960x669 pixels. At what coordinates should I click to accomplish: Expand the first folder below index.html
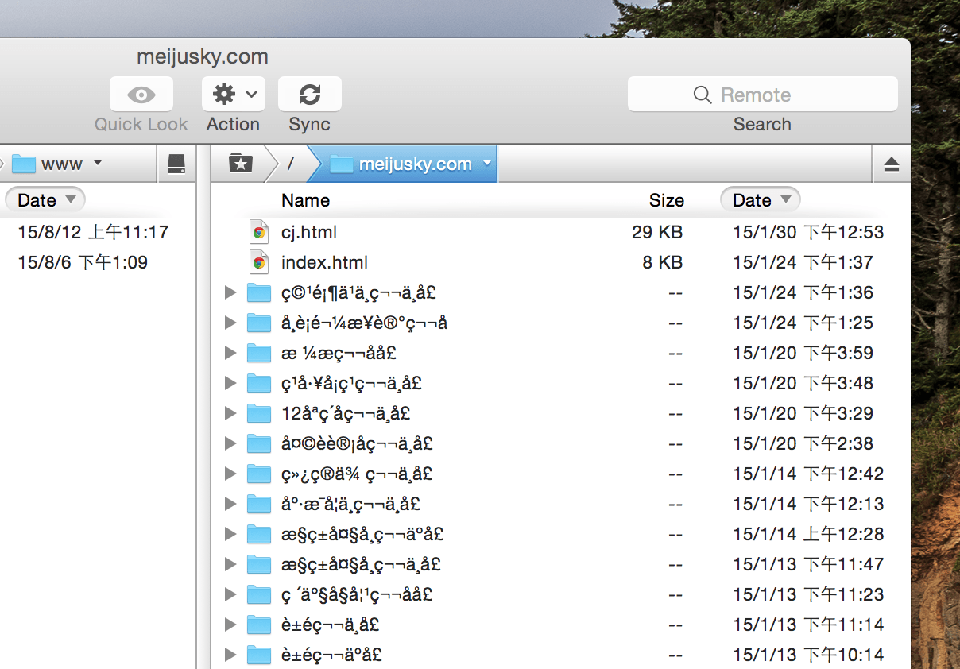click(230, 292)
